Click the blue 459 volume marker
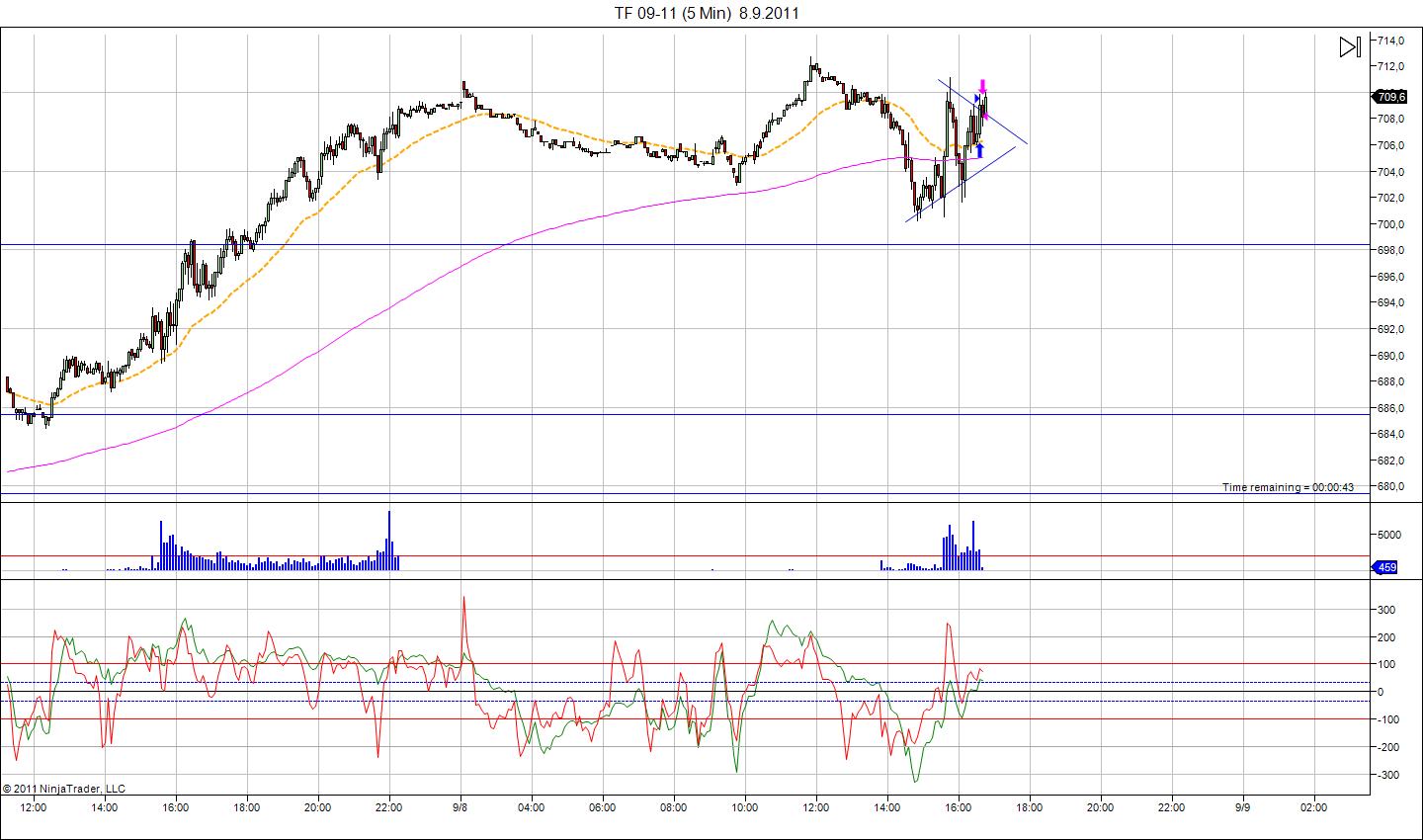The image size is (1423, 840). pyautogui.click(x=1385, y=567)
